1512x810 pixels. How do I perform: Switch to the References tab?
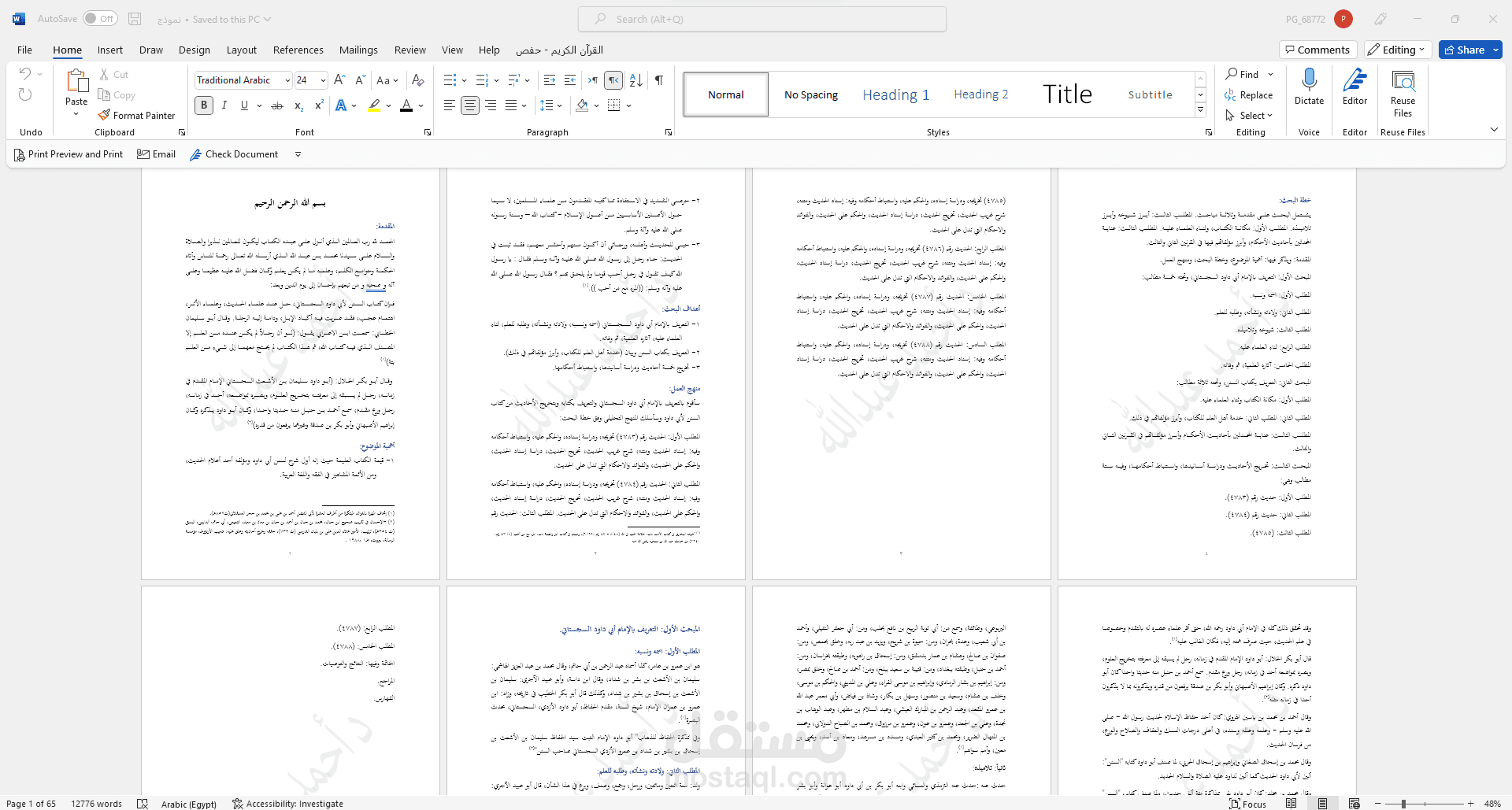(298, 50)
